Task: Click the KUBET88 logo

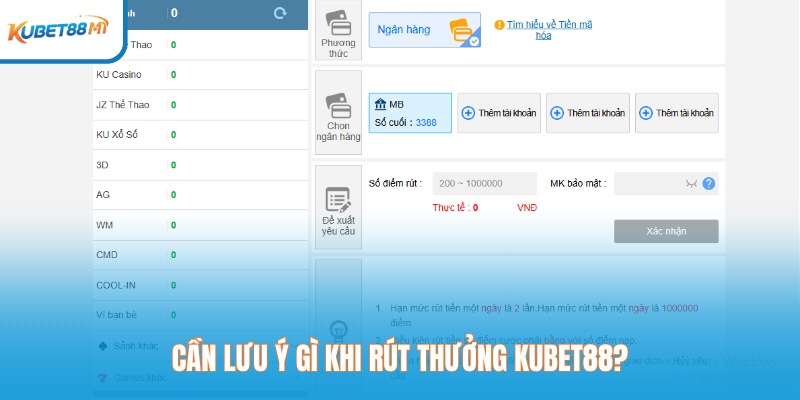Action: coord(58,29)
